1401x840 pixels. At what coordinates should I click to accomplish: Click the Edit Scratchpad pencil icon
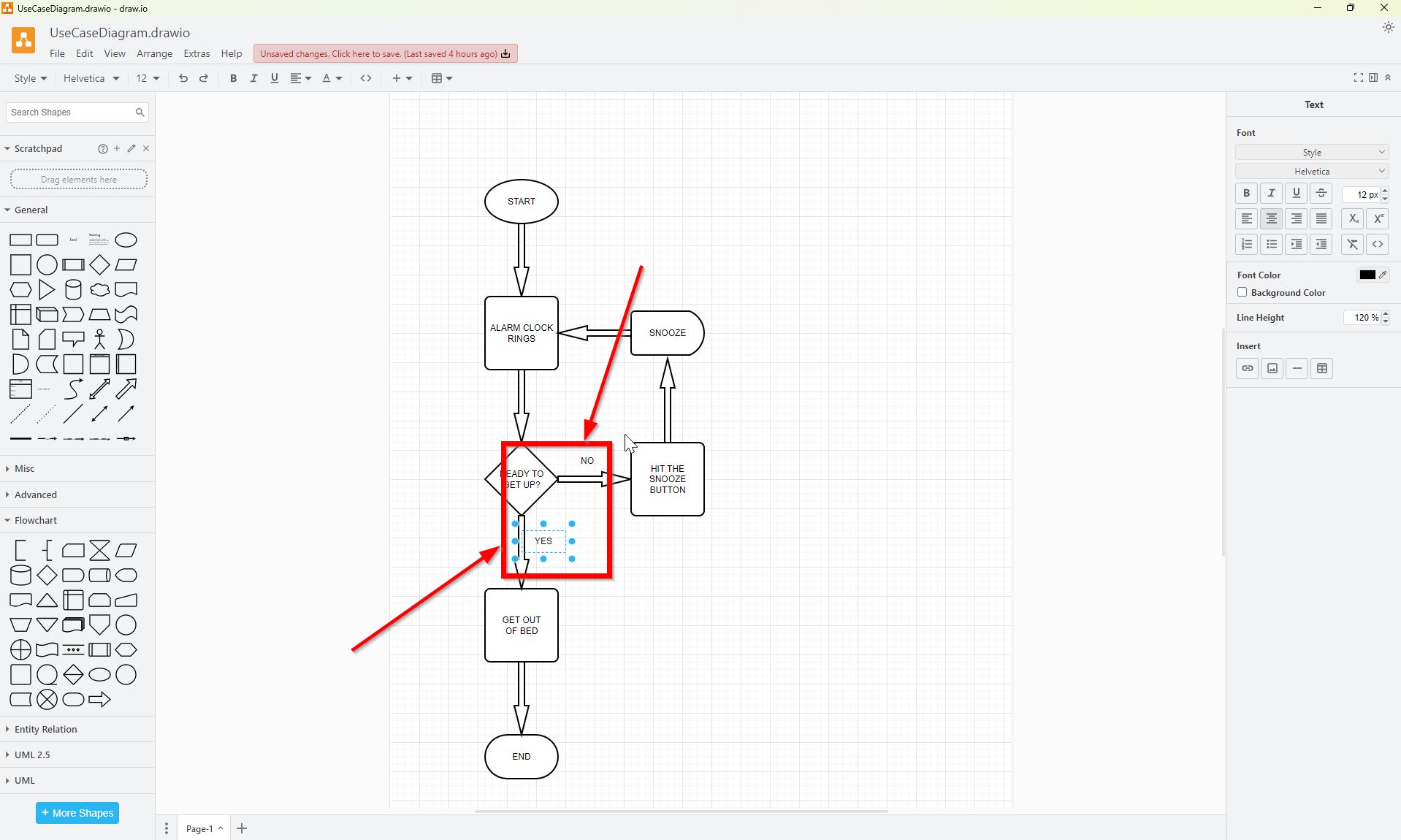pos(131,148)
